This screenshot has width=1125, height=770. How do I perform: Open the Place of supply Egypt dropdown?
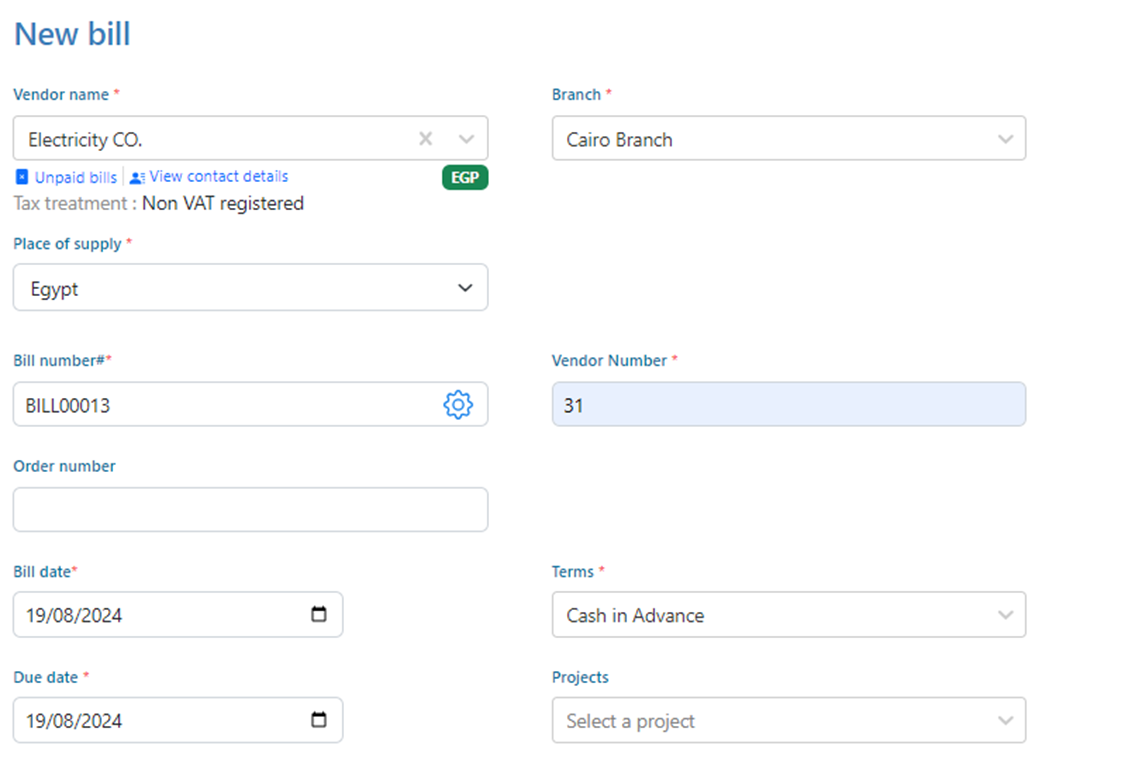pyautogui.click(x=250, y=288)
